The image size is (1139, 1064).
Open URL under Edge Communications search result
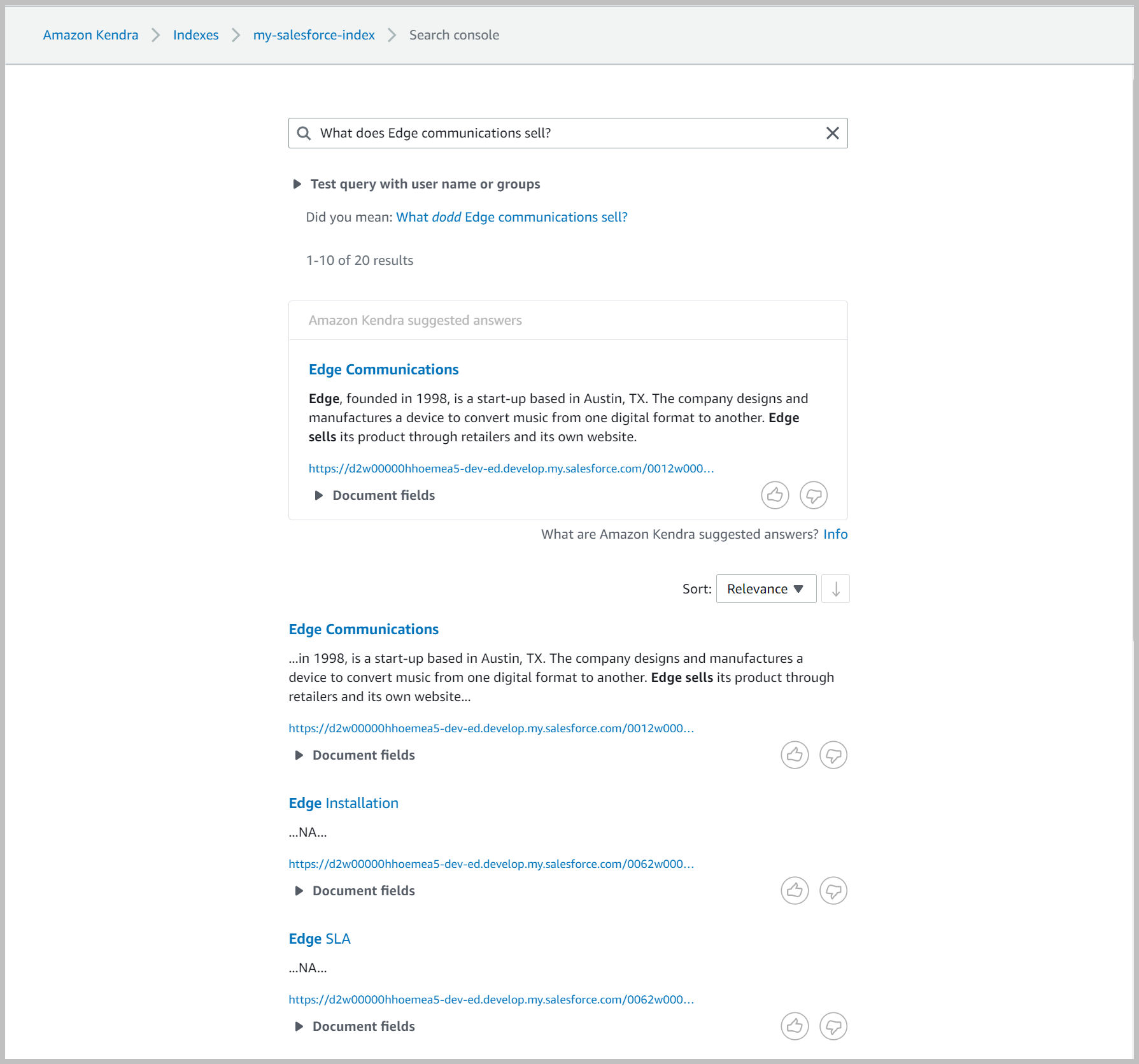492,728
